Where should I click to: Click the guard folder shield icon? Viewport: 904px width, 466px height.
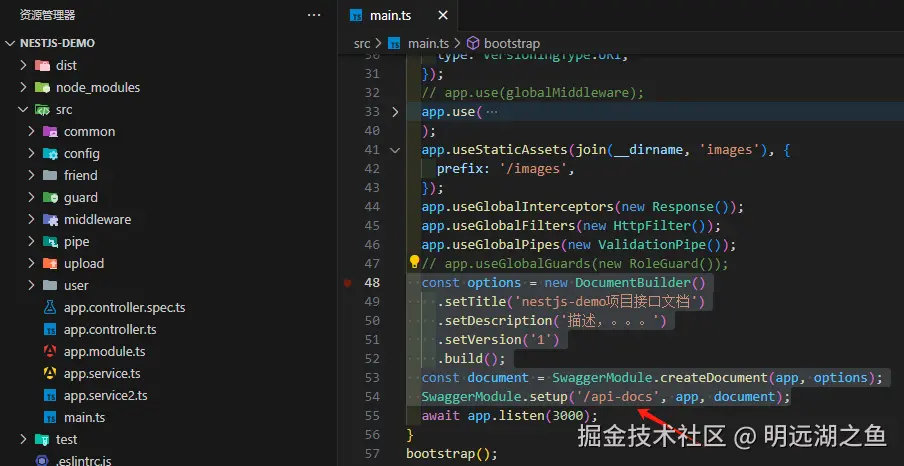(x=50, y=197)
